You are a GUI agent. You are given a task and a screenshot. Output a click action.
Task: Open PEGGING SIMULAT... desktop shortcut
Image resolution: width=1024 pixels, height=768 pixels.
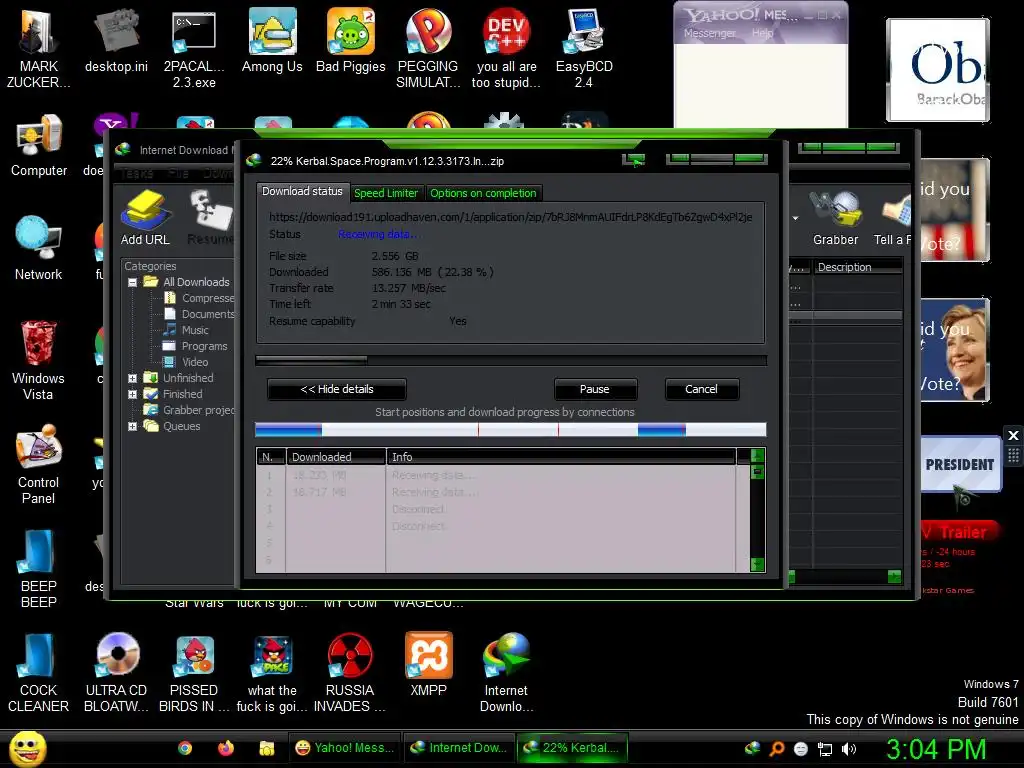(x=428, y=47)
